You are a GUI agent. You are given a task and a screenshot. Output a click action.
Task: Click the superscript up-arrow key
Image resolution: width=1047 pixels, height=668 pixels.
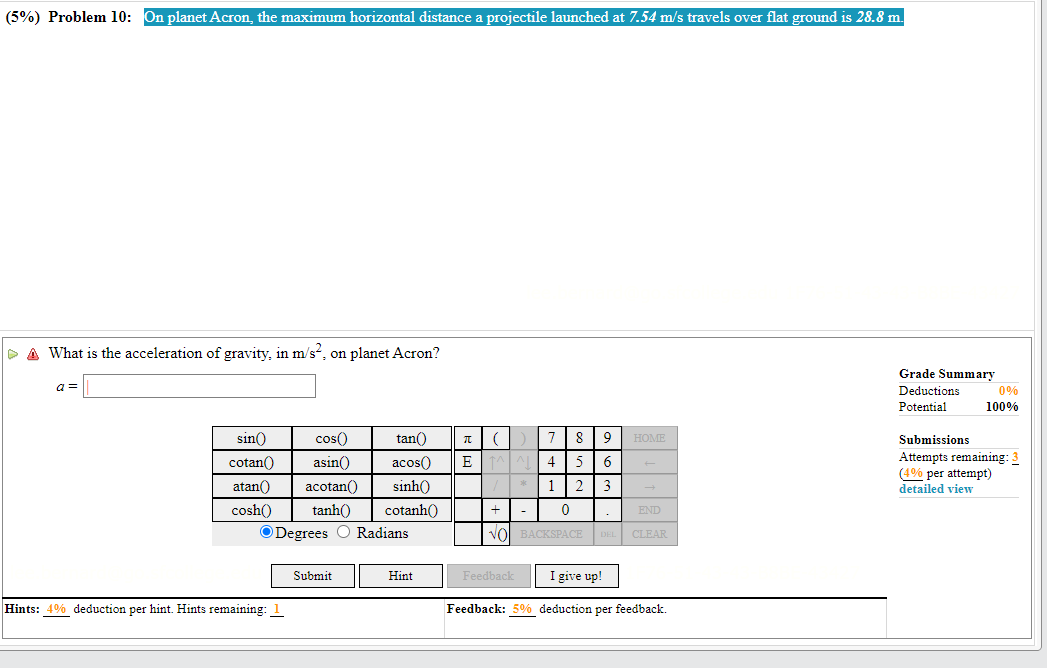495,462
